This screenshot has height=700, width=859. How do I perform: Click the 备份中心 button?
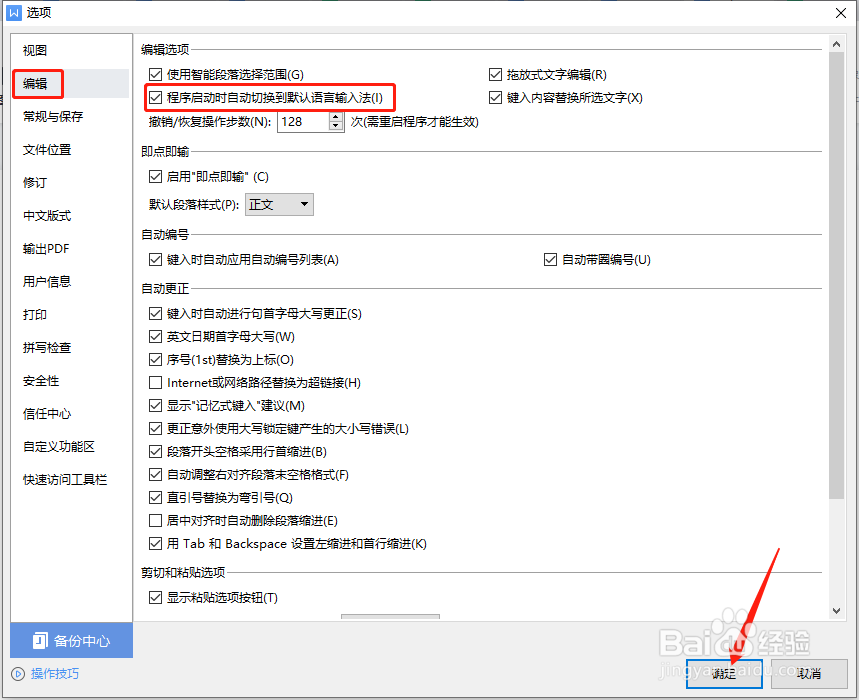click(71, 640)
